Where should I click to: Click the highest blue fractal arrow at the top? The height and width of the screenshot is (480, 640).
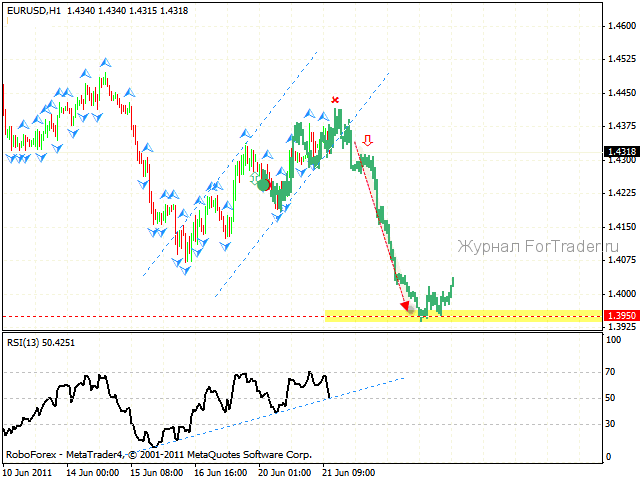[106, 62]
